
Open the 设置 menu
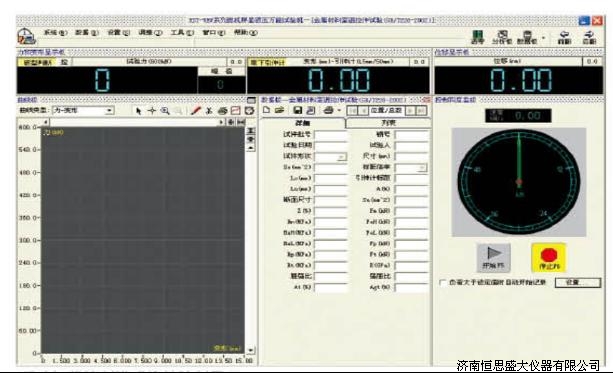[118, 33]
